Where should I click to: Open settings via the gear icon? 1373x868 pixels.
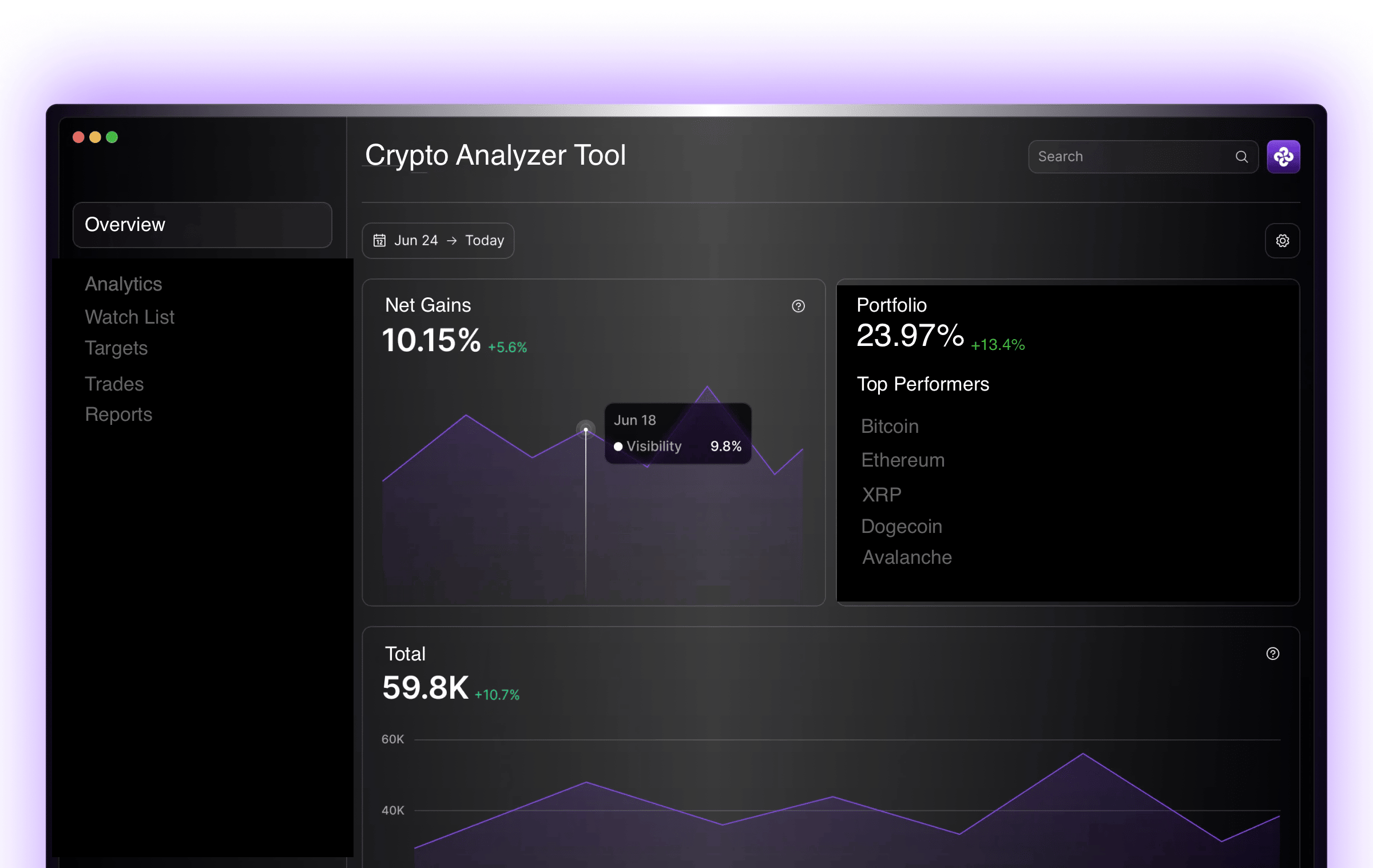(x=1283, y=241)
